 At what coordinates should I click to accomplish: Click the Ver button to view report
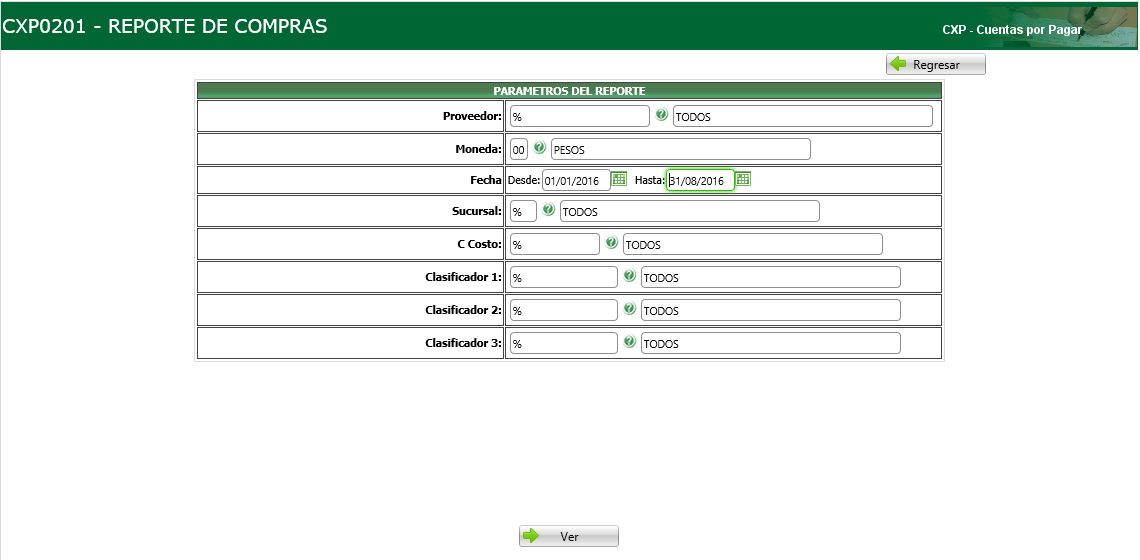[569, 536]
